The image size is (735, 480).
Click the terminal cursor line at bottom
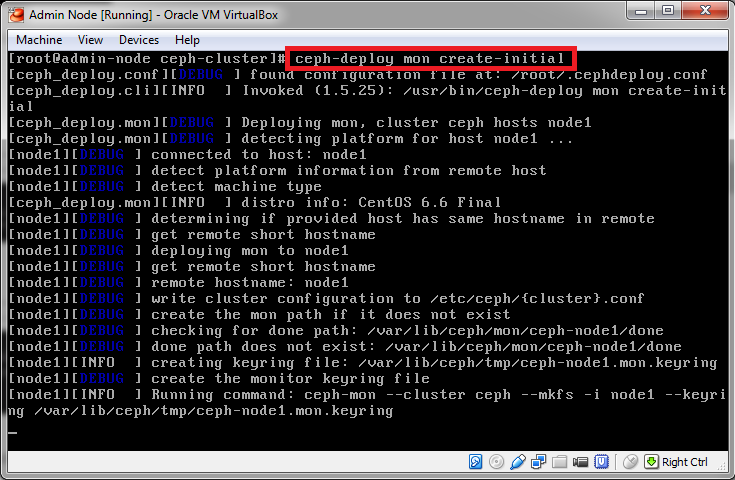[x=13, y=432]
